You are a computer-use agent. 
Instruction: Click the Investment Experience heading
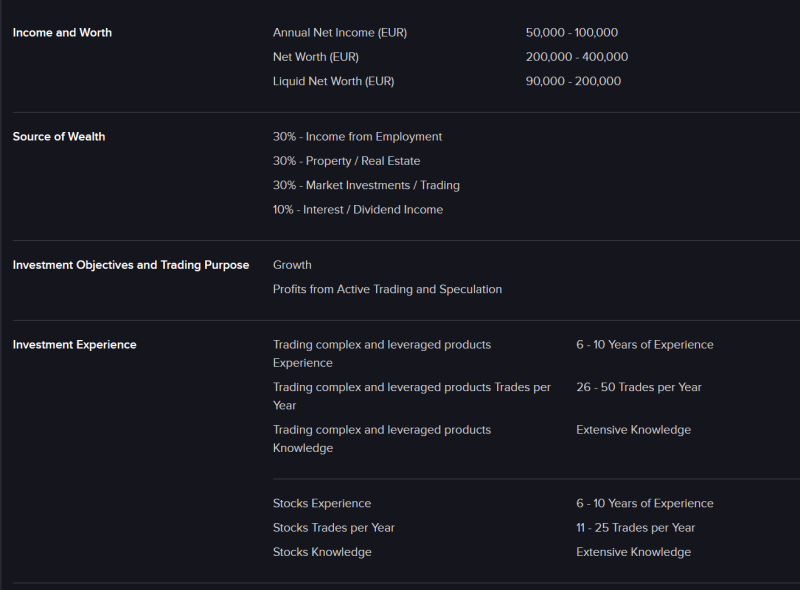tap(75, 345)
